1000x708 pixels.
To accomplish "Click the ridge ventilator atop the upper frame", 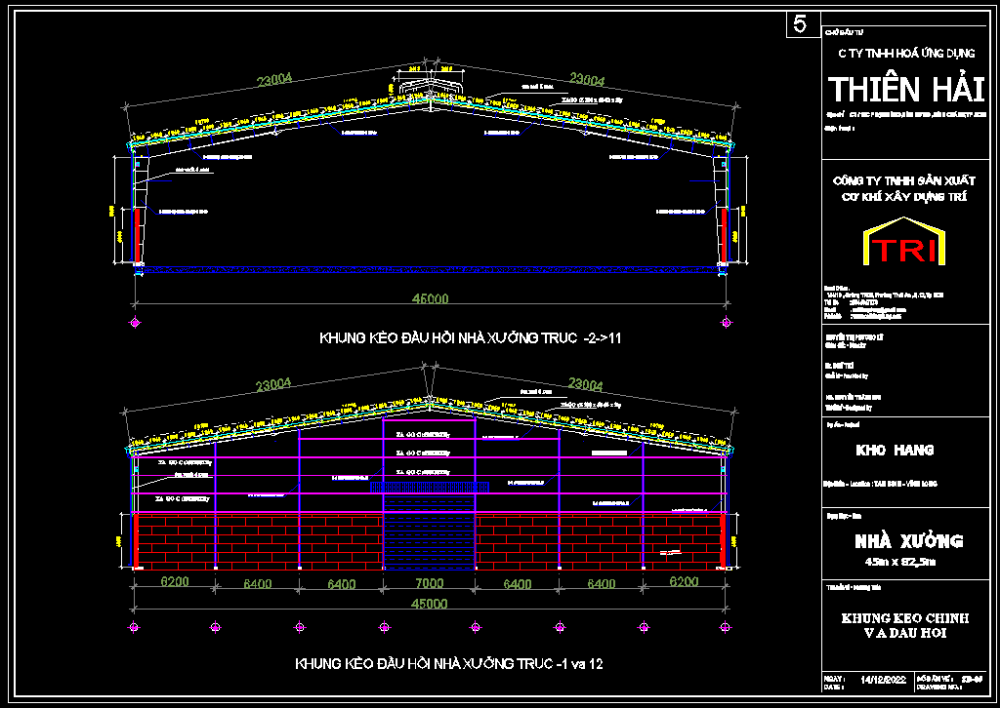I will click(x=430, y=87).
